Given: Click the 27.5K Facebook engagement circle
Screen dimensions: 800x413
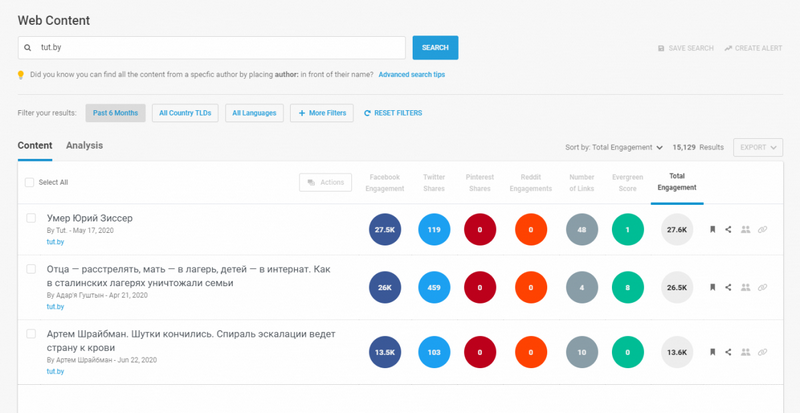Looking at the screenshot, I should click(385, 229).
